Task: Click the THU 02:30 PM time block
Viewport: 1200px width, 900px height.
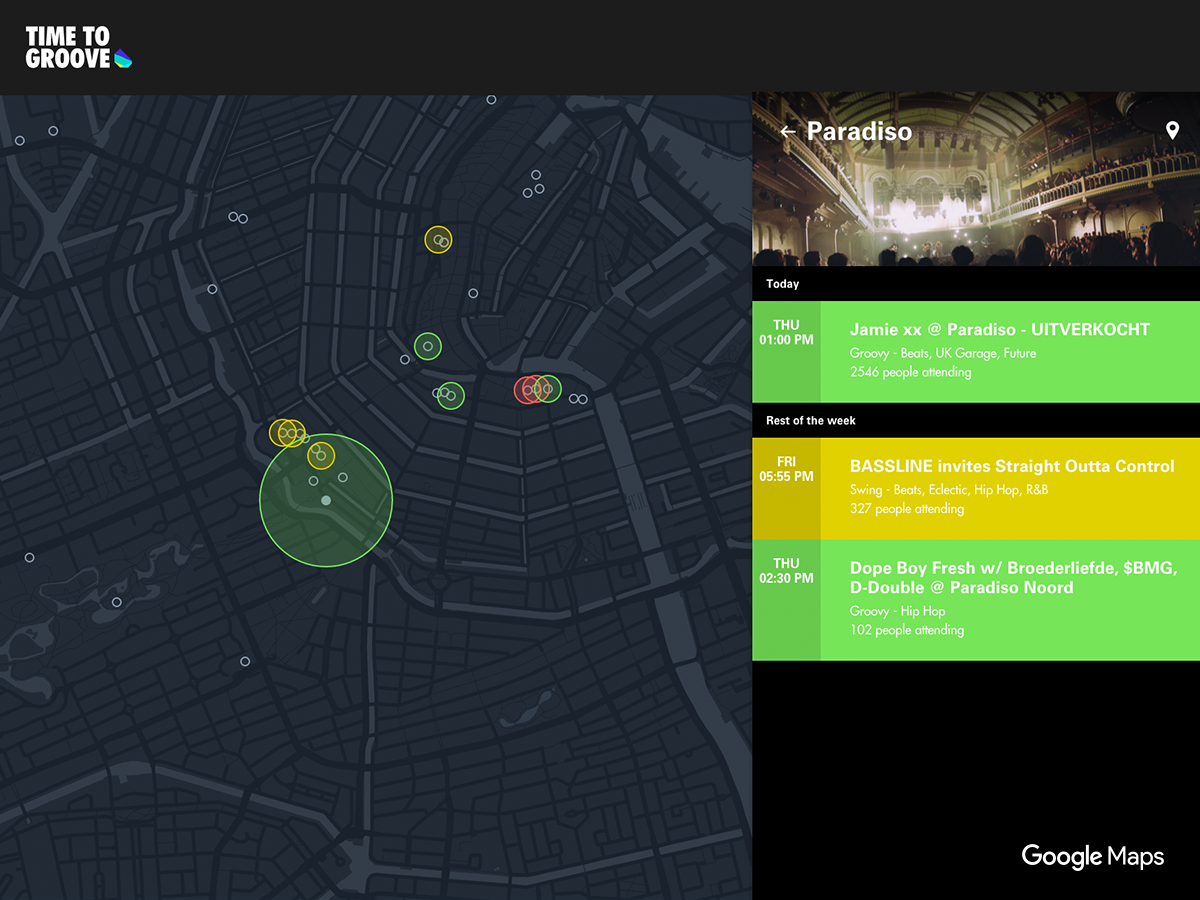Action: (x=786, y=600)
